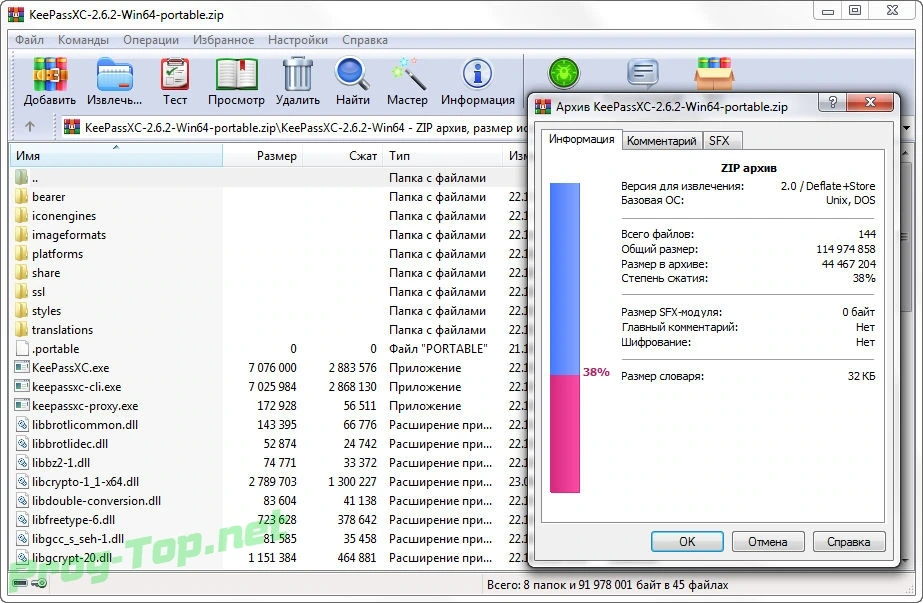Viewport: 923px width, 603px height.
Task: Select the keepassxc-proxy.exe icon
Action: click(x=22, y=405)
